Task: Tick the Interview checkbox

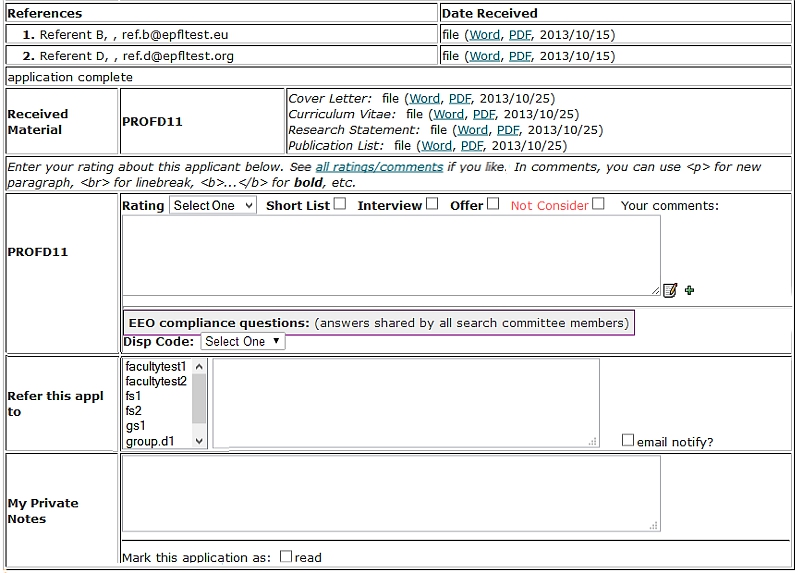Action: pos(432,204)
